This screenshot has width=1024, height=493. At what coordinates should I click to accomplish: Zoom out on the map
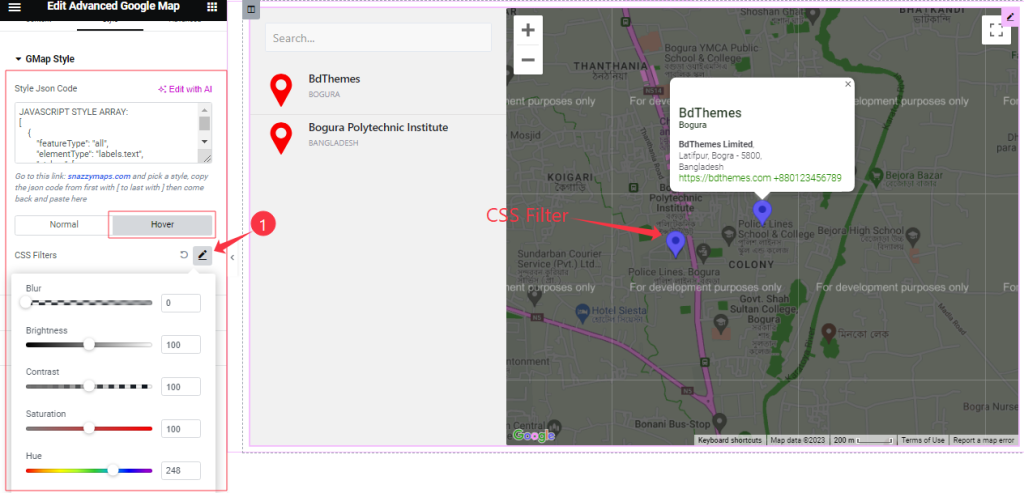click(x=528, y=60)
